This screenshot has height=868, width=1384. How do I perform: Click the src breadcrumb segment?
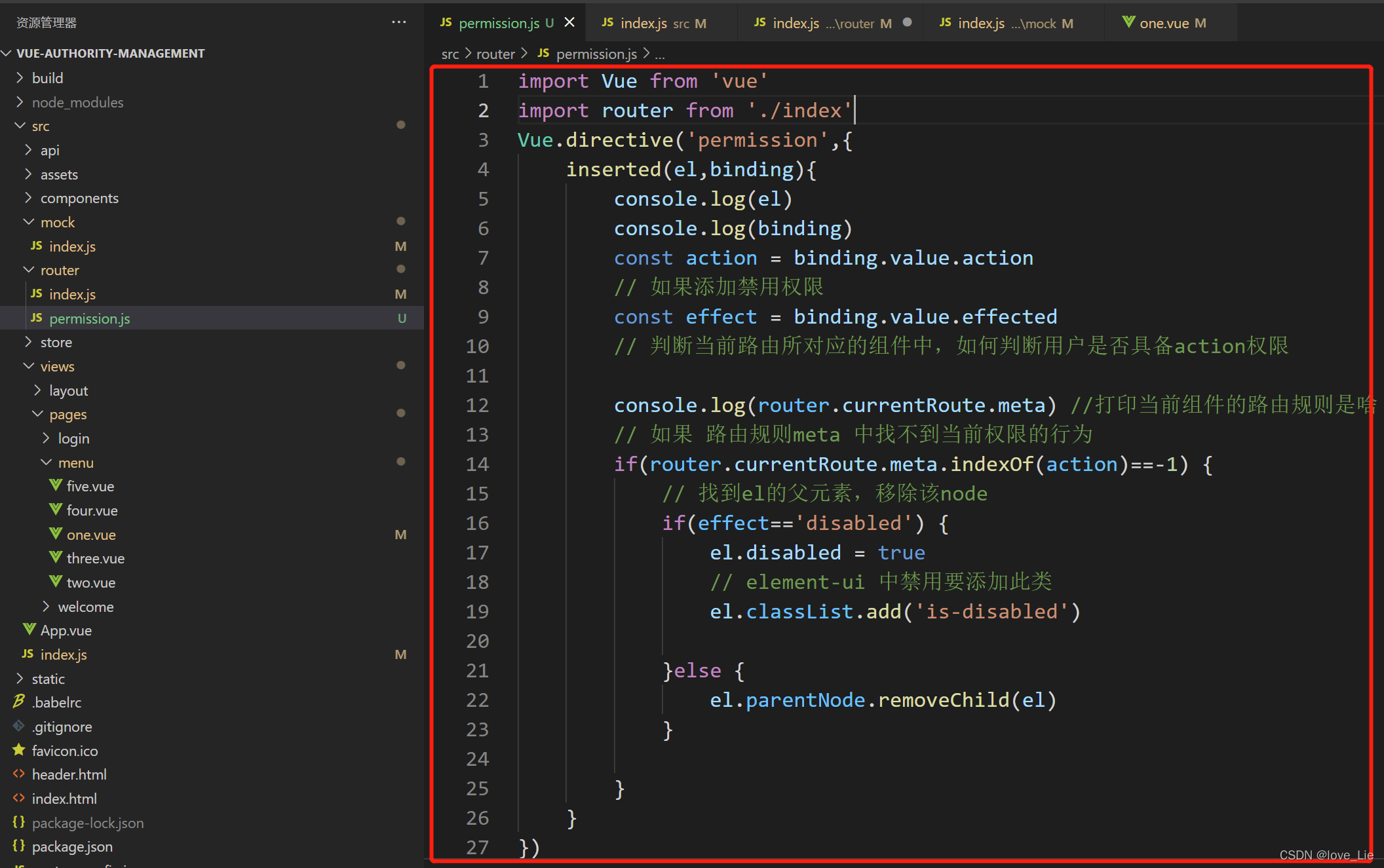pos(450,54)
